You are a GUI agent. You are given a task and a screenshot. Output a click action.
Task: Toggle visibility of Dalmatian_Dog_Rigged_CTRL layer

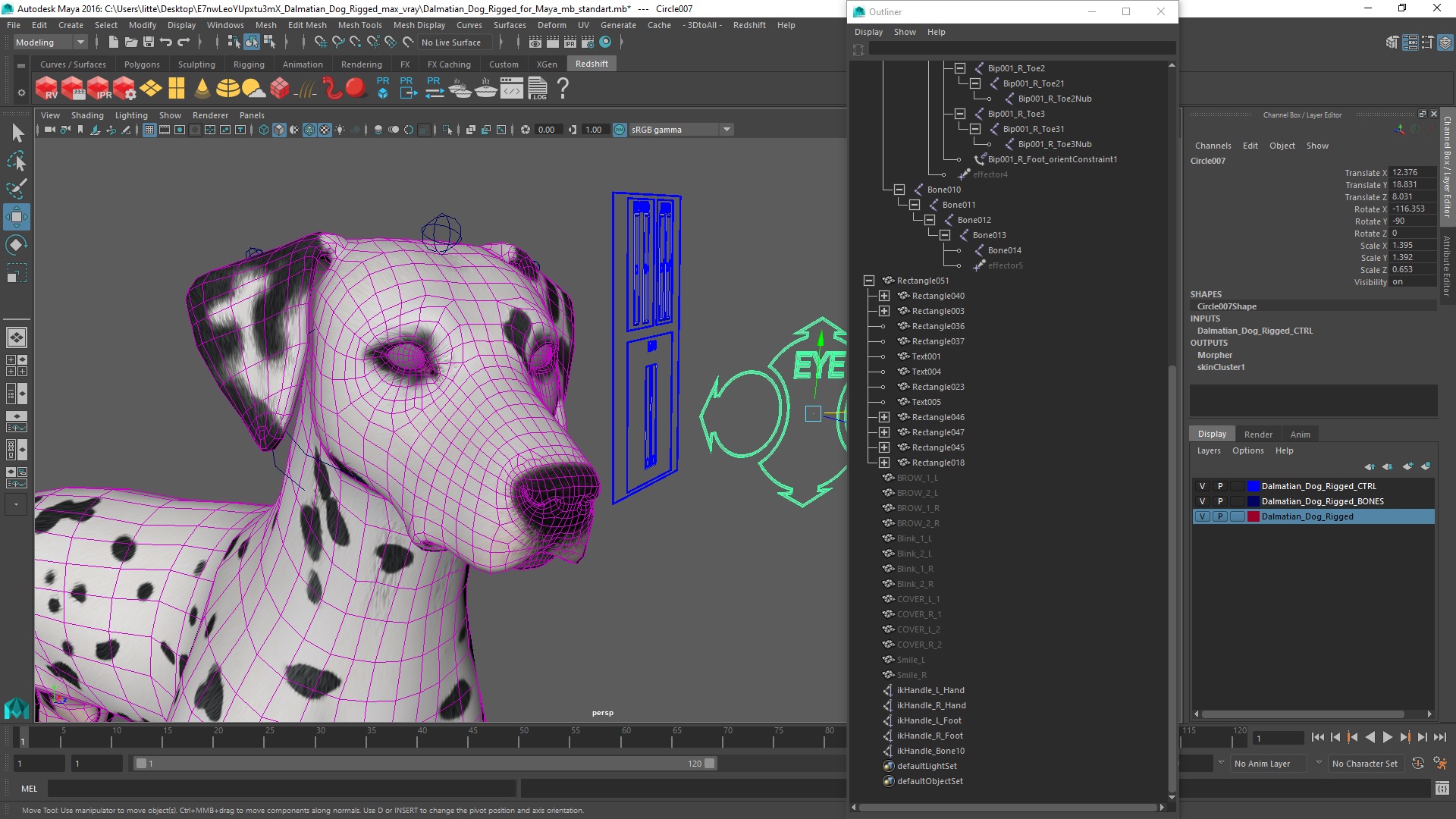tap(1202, 486)
